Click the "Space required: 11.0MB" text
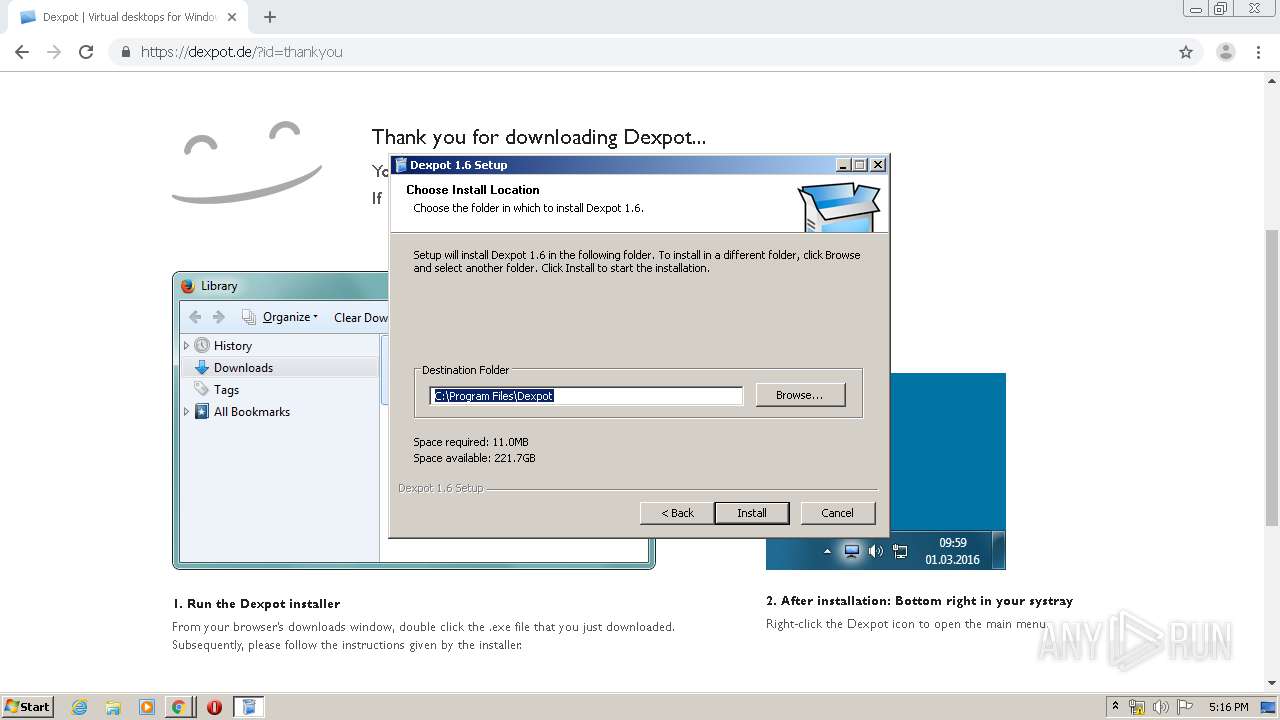 pos(471,442)
